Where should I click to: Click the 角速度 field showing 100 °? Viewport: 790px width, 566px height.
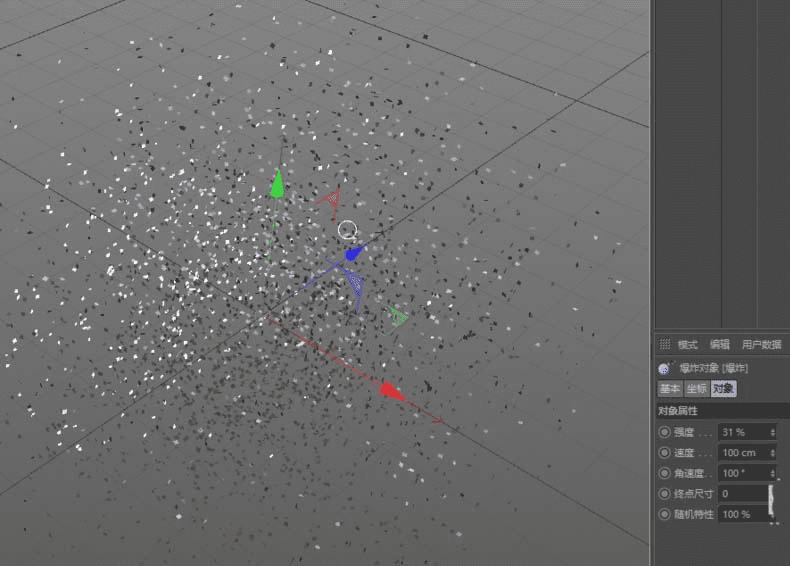(747, 473)
